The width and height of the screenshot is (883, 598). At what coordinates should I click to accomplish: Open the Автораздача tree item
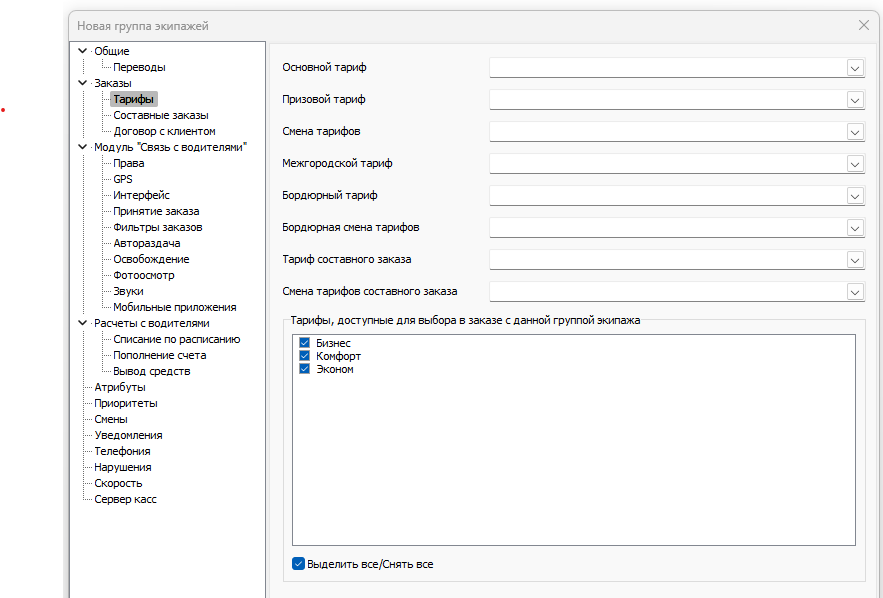coord(146,243)
